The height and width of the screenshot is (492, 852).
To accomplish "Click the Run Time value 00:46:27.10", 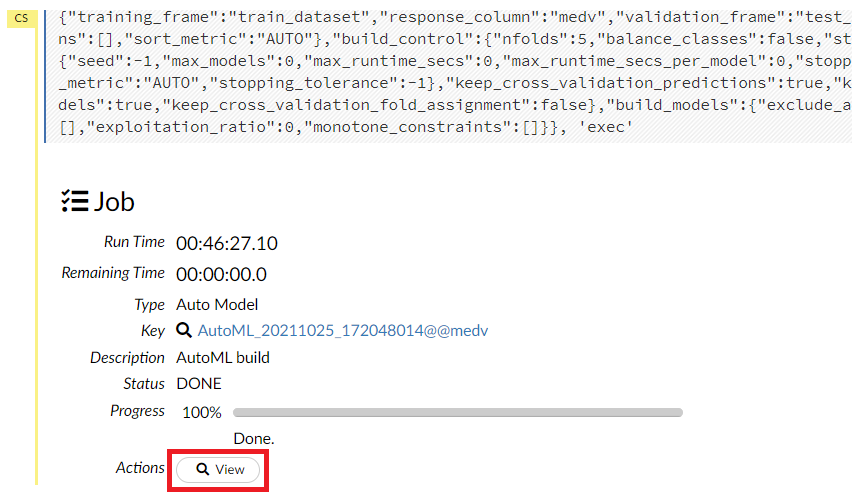I will pos(227,243).
